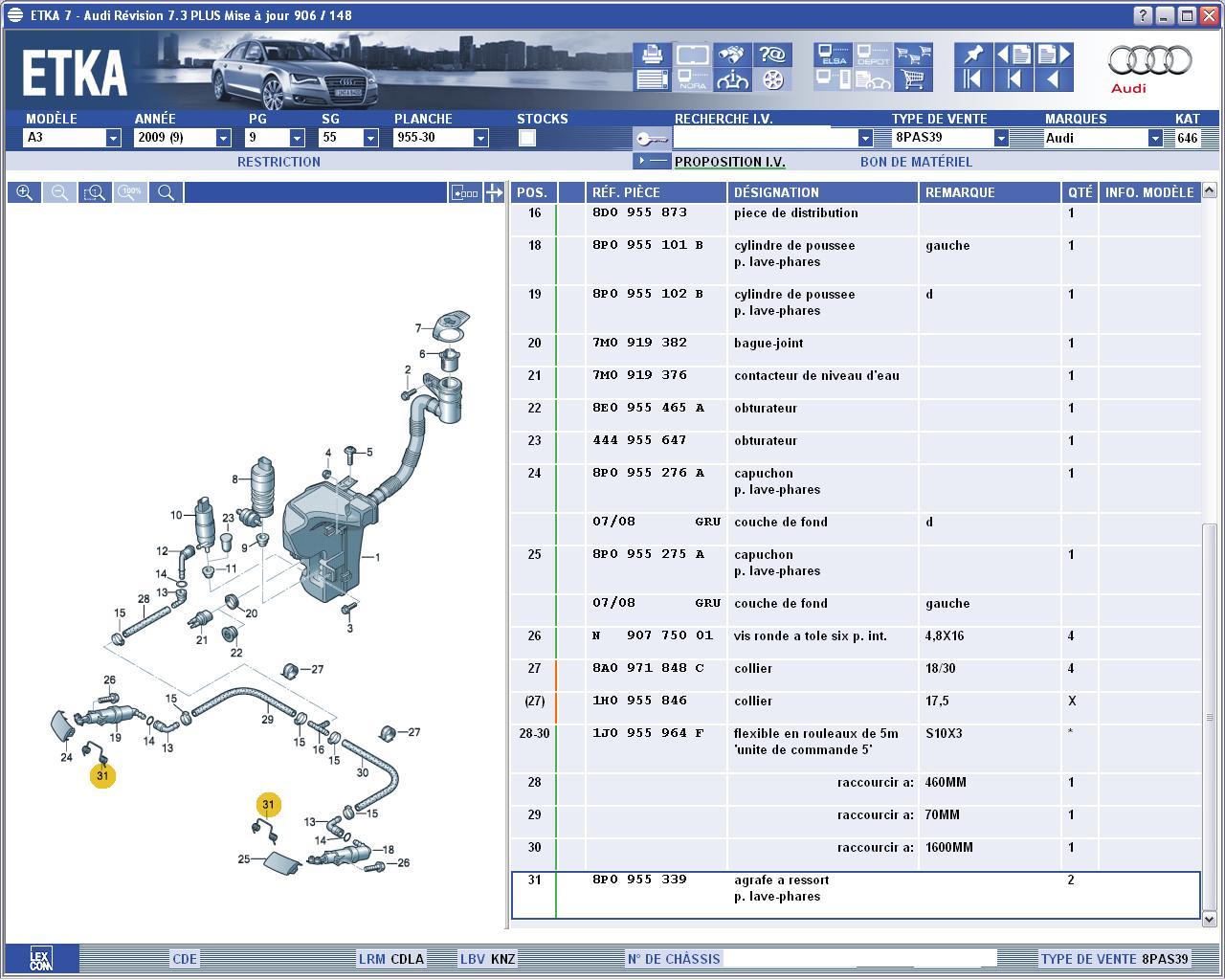Switch to the BON DE MATÉRIEL tab
This screenshot has height=980, width=1225.
916,162
